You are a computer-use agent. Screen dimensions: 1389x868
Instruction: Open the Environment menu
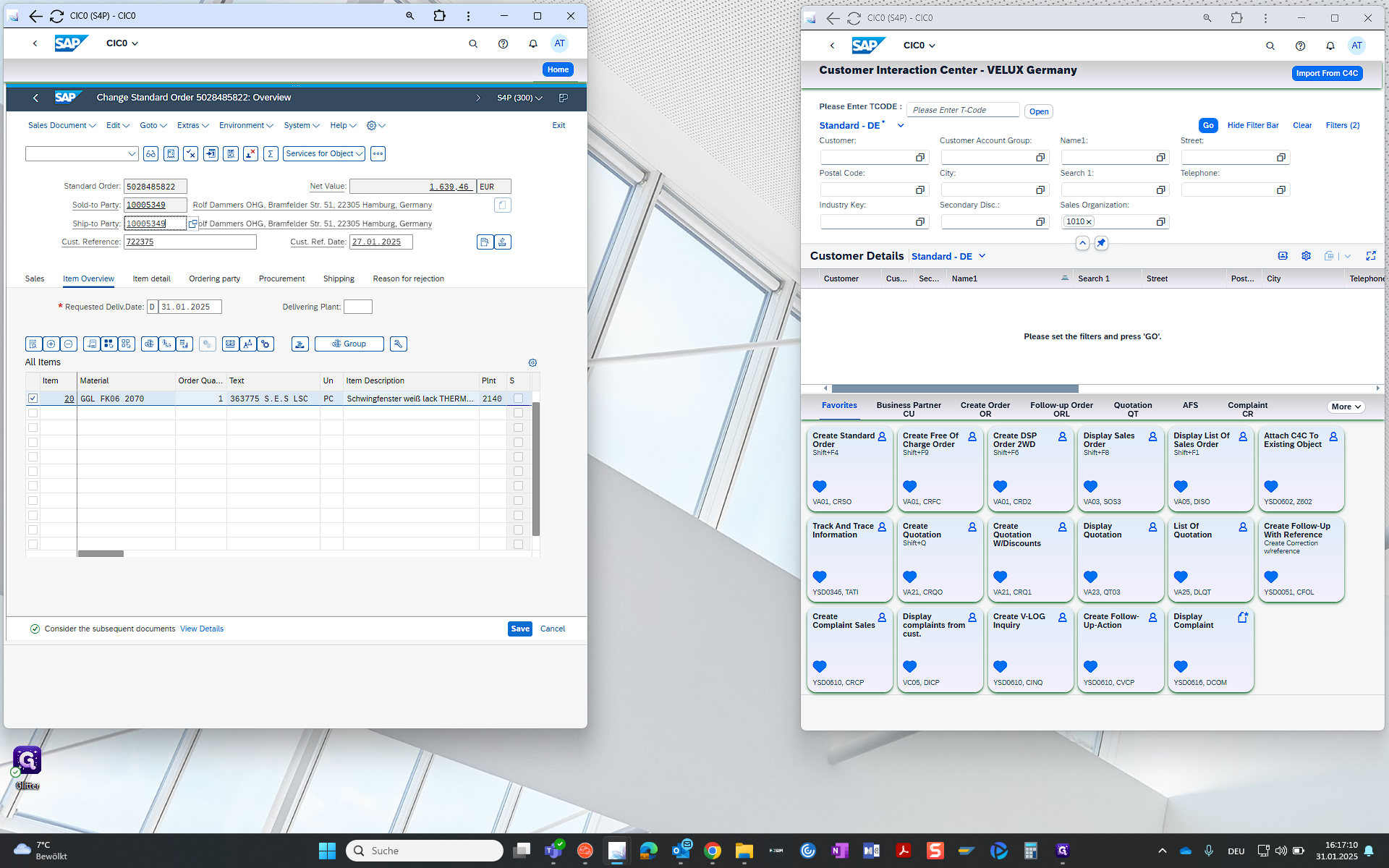click(x=246, y=126)
